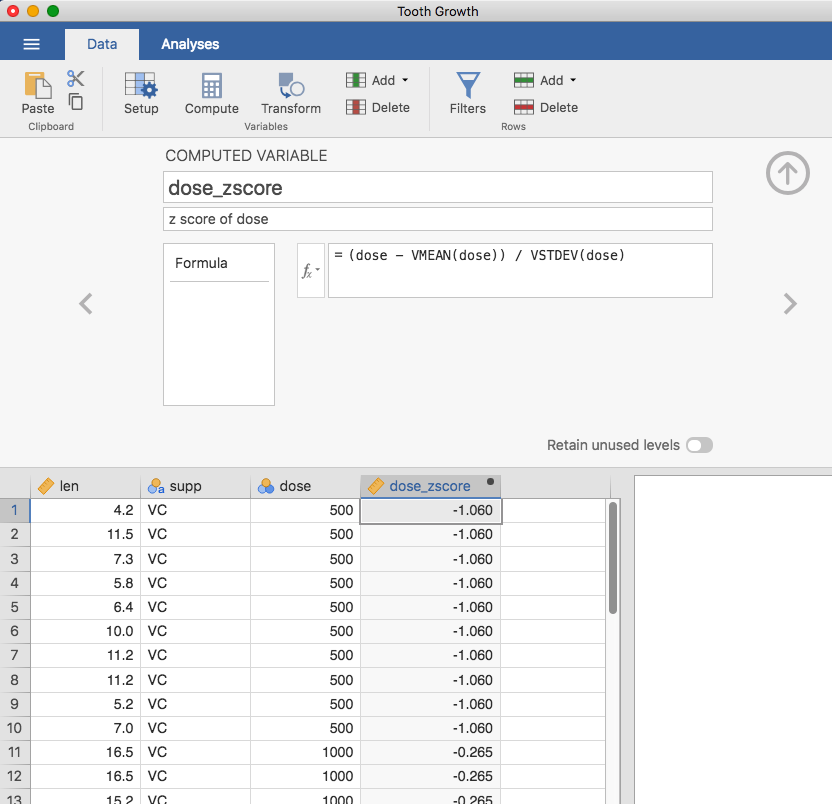Click into the formula text box

click(x=520, y=271)
